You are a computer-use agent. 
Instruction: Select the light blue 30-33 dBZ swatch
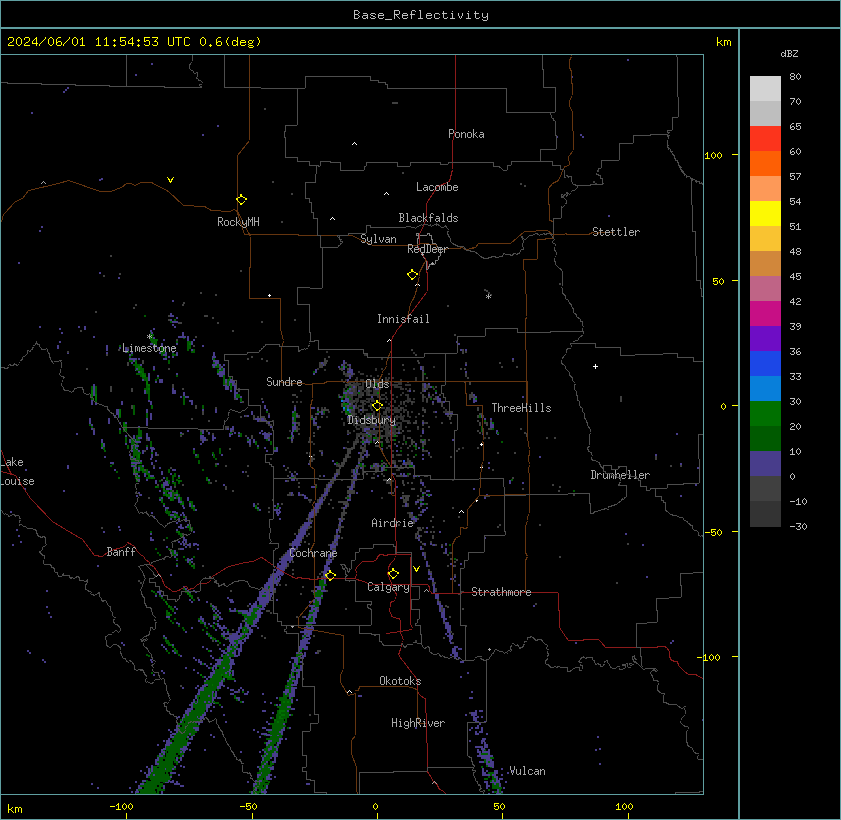coord(765,388)
